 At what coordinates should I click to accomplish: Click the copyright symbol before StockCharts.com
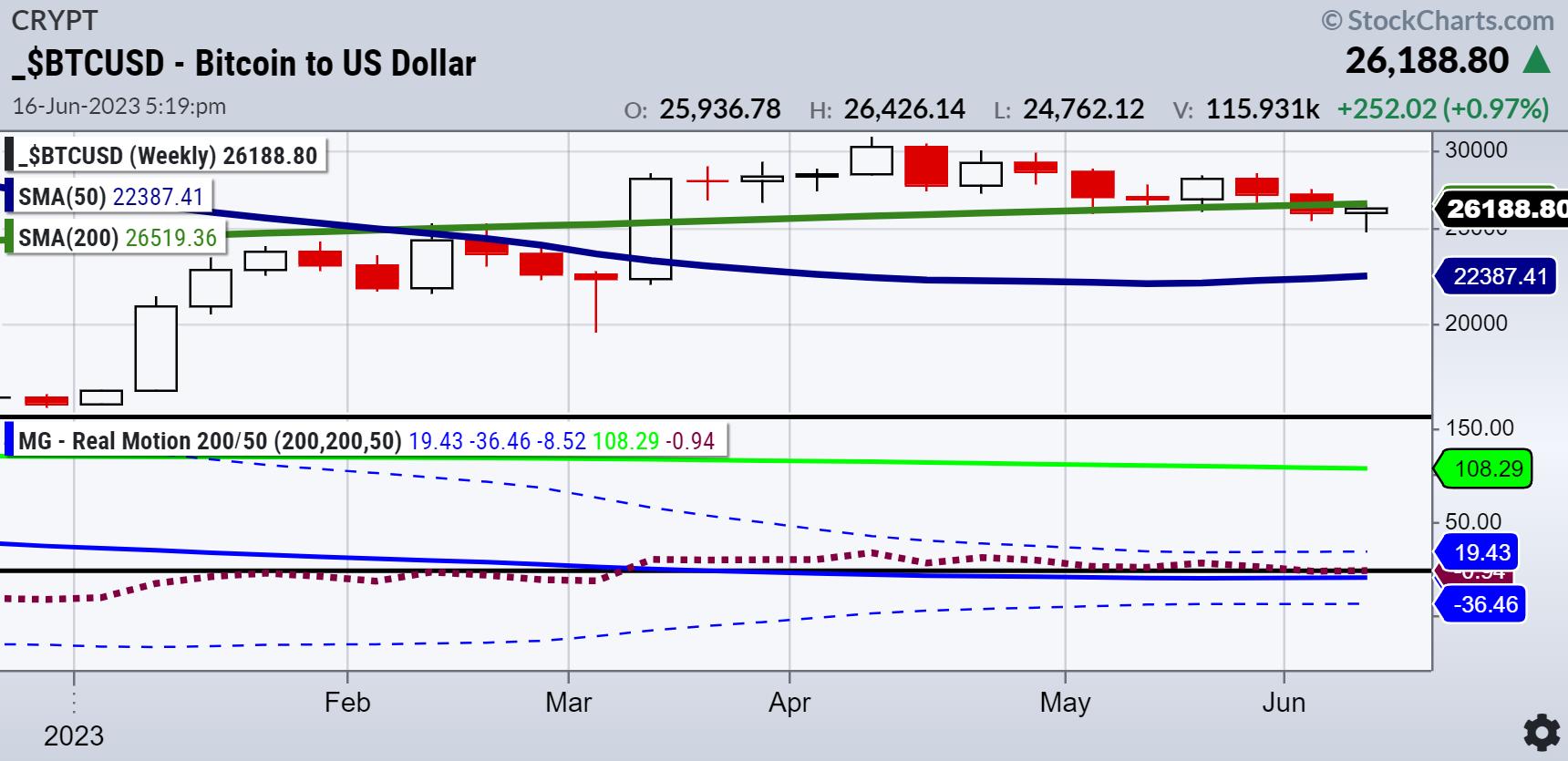pos(1332,20)
